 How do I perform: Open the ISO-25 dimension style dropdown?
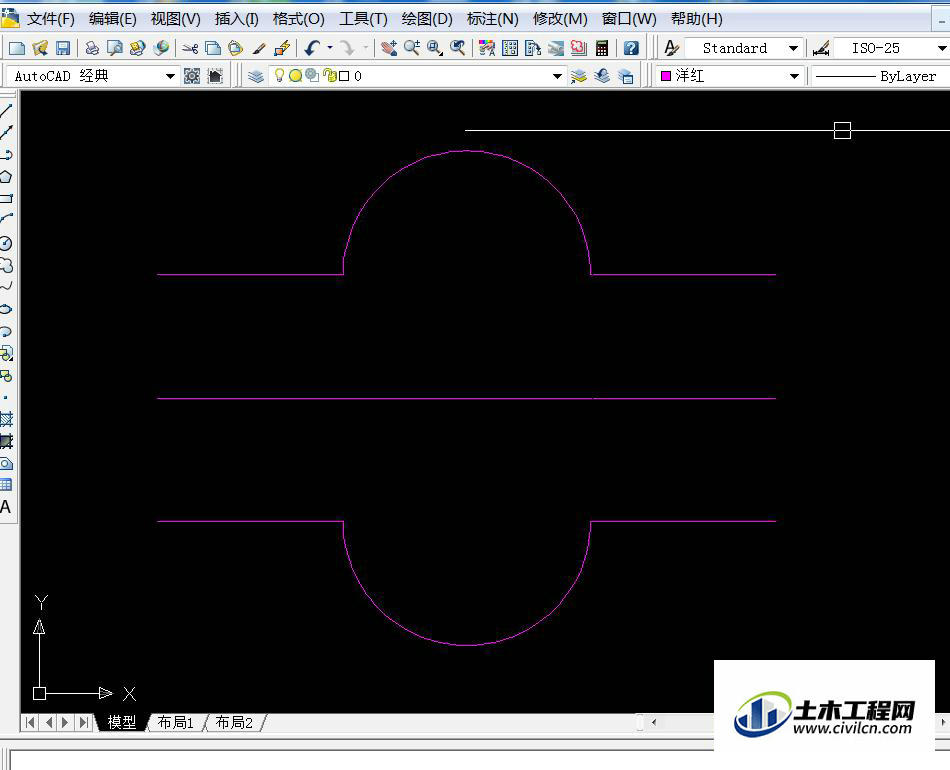pos(942,48)
